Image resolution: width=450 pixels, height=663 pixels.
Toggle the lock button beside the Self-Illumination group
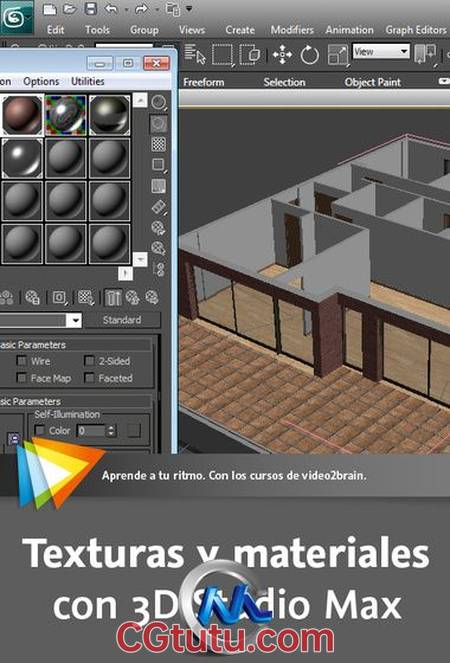click(14, 438)
